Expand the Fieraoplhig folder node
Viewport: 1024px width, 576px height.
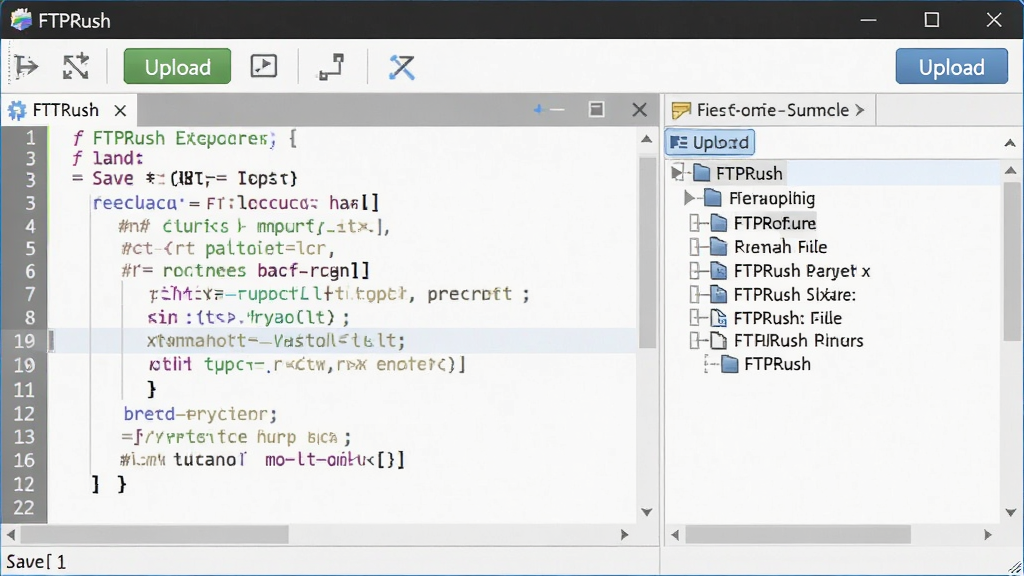click(689, 197)
